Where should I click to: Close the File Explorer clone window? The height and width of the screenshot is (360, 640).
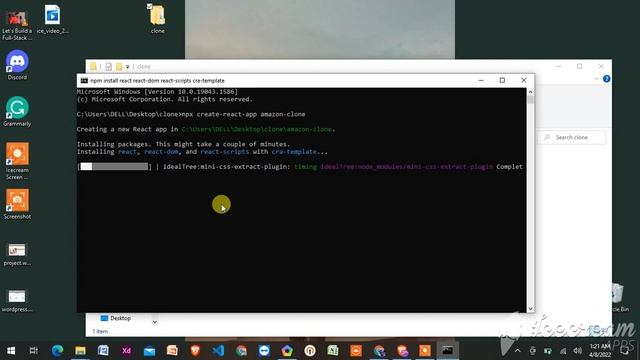(x=601, y=66)
